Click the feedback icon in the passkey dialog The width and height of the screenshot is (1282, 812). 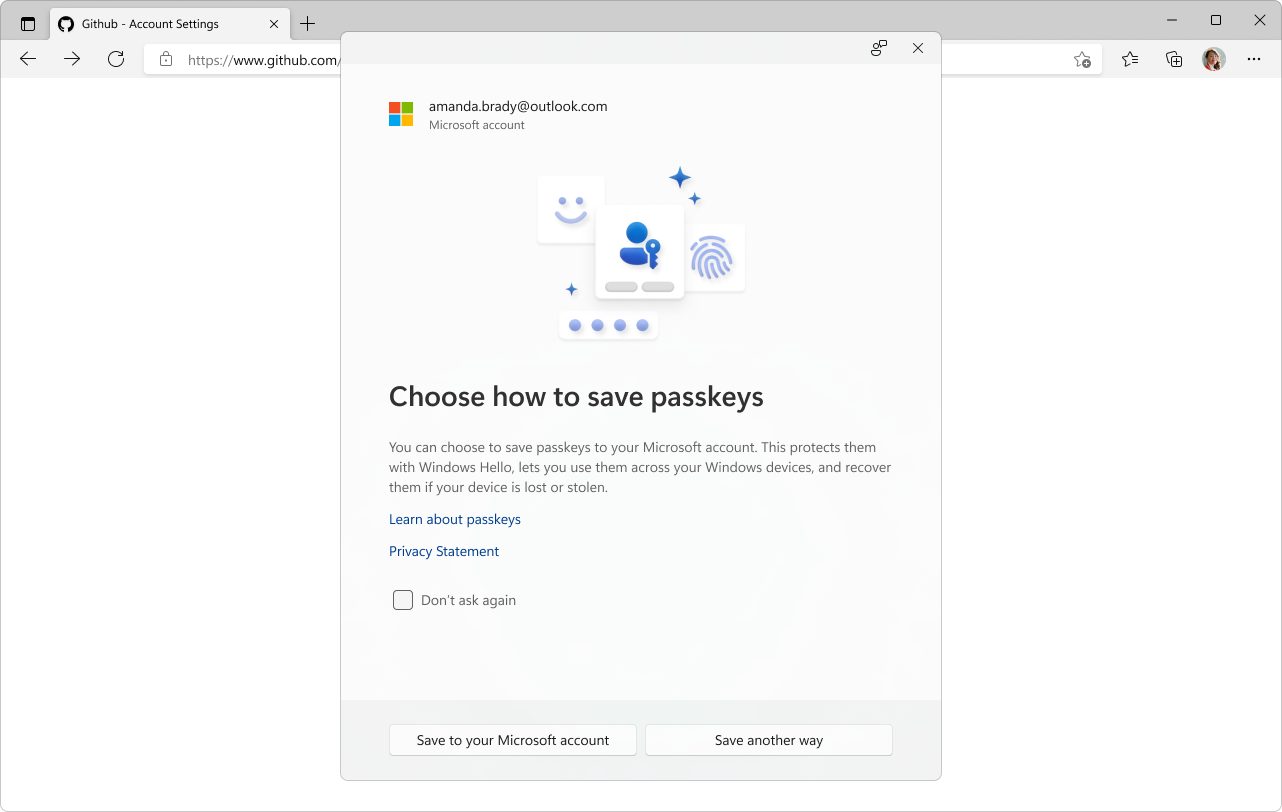pos(878,47)
